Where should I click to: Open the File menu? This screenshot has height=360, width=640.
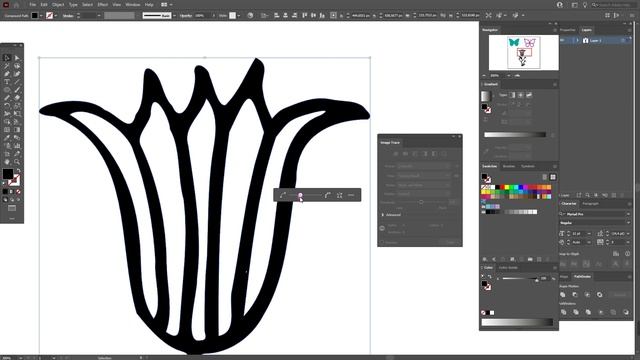(32, 5)
